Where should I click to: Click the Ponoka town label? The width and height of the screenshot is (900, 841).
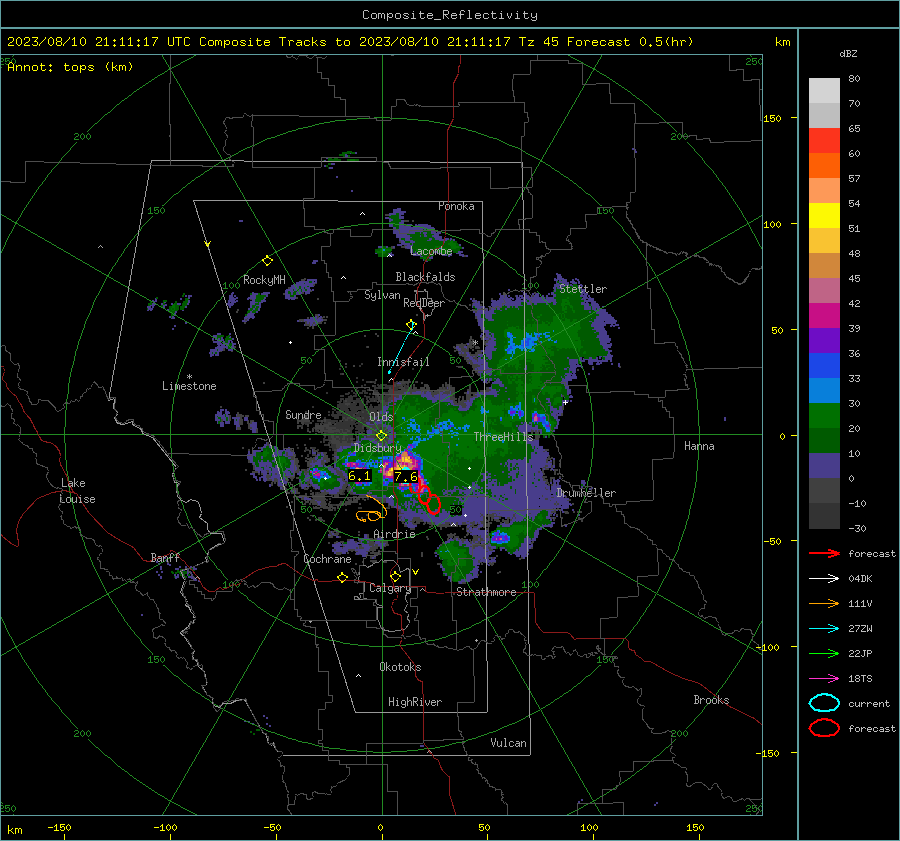click(x=456, y=206)
